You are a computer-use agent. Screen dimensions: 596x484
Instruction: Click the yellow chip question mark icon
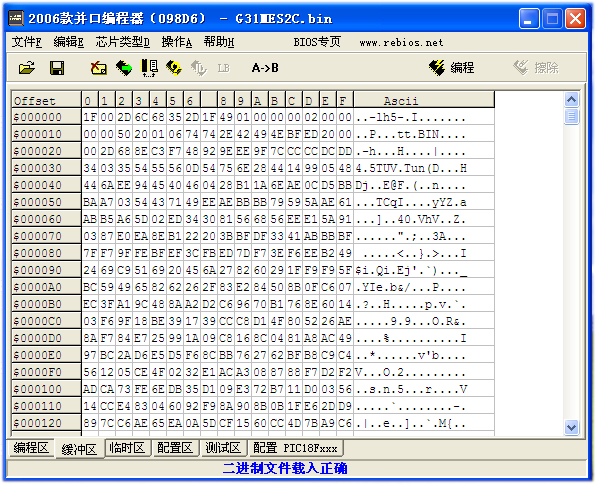pyautogui.click(x=174, y=68)
